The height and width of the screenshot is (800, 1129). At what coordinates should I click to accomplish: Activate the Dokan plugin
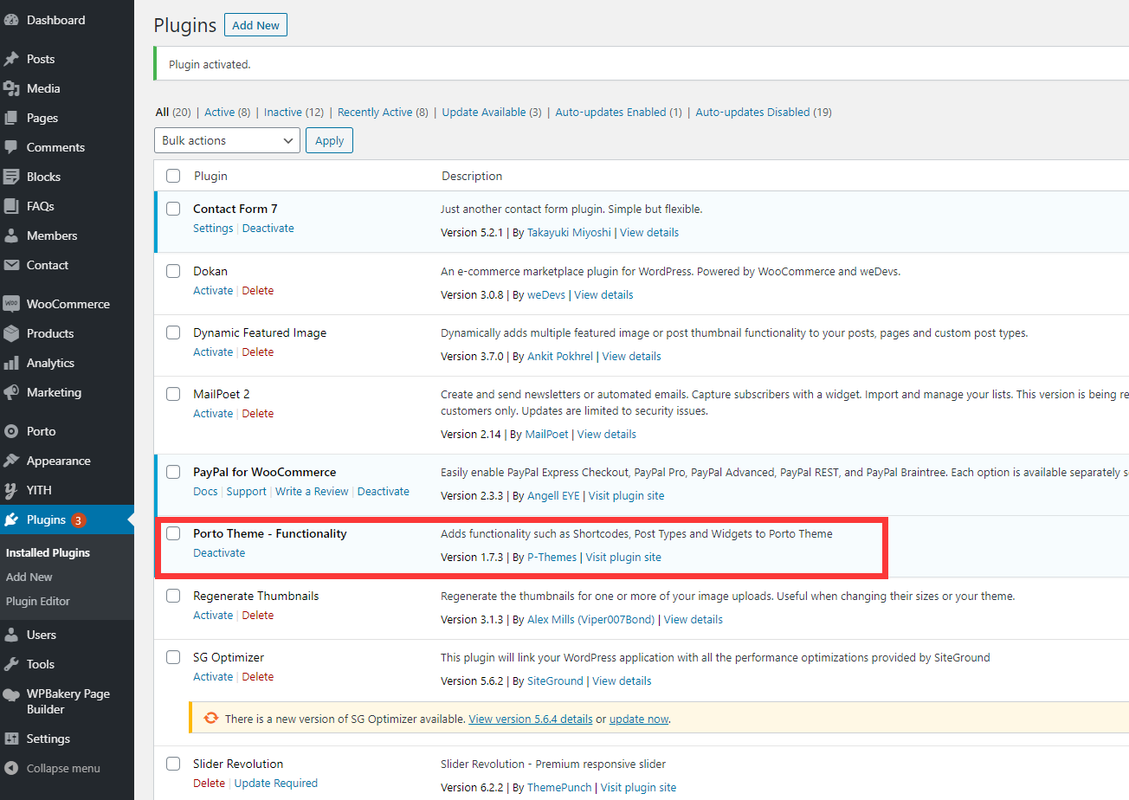(213, 291)
